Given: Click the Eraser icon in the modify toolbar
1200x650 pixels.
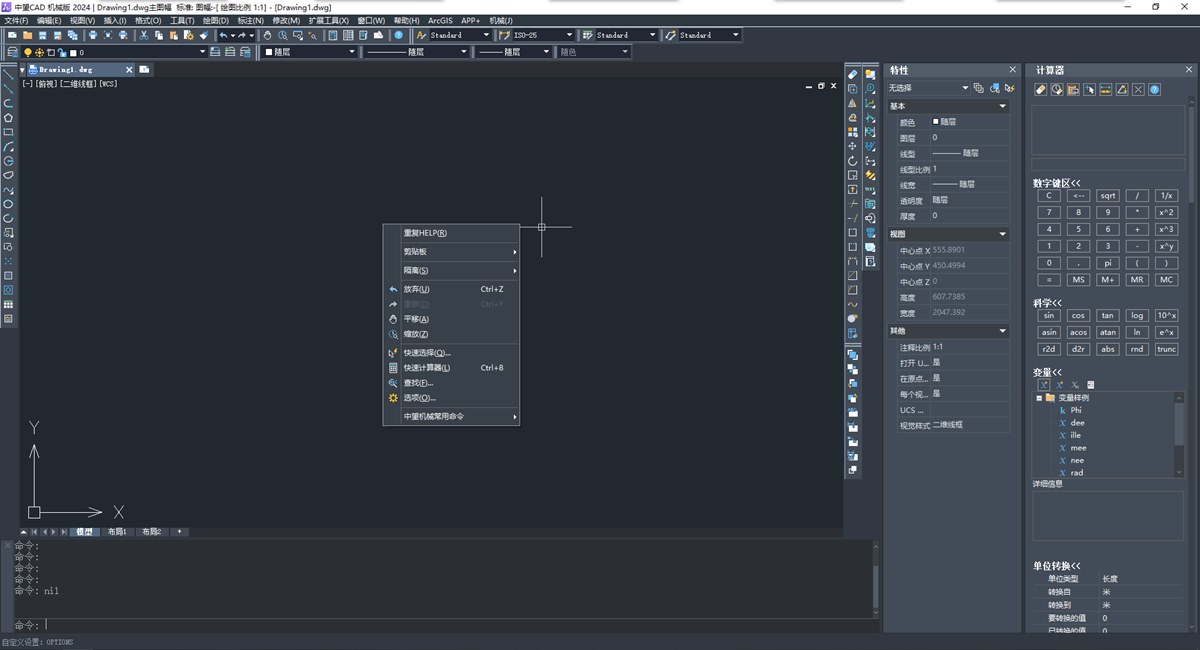Looking at the screenshot, I should click(852, 75).
